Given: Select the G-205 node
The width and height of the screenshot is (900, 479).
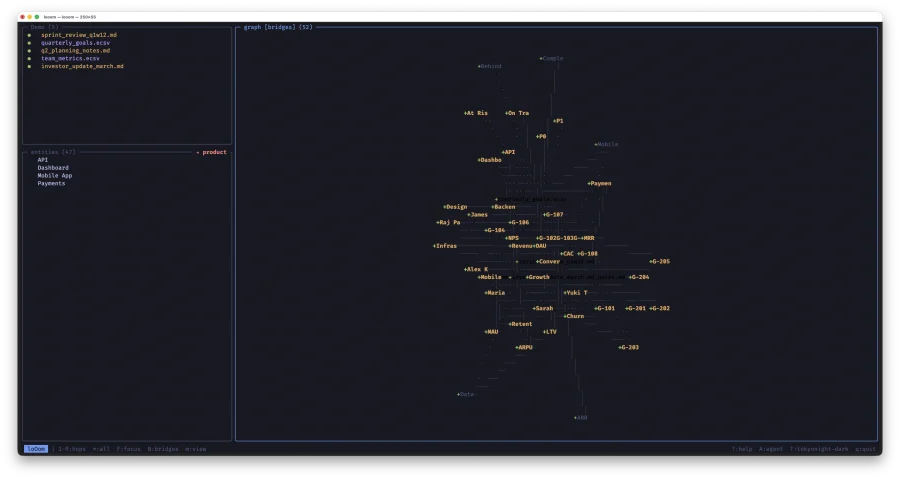Looking at the screenshot, I should 659,261.
